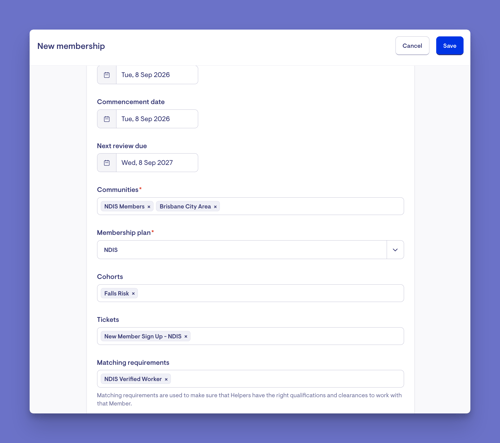Click the topmost Tue, 8 Sep 2026 date field
The image size is (500, 443).
click(x=157, y=75)
